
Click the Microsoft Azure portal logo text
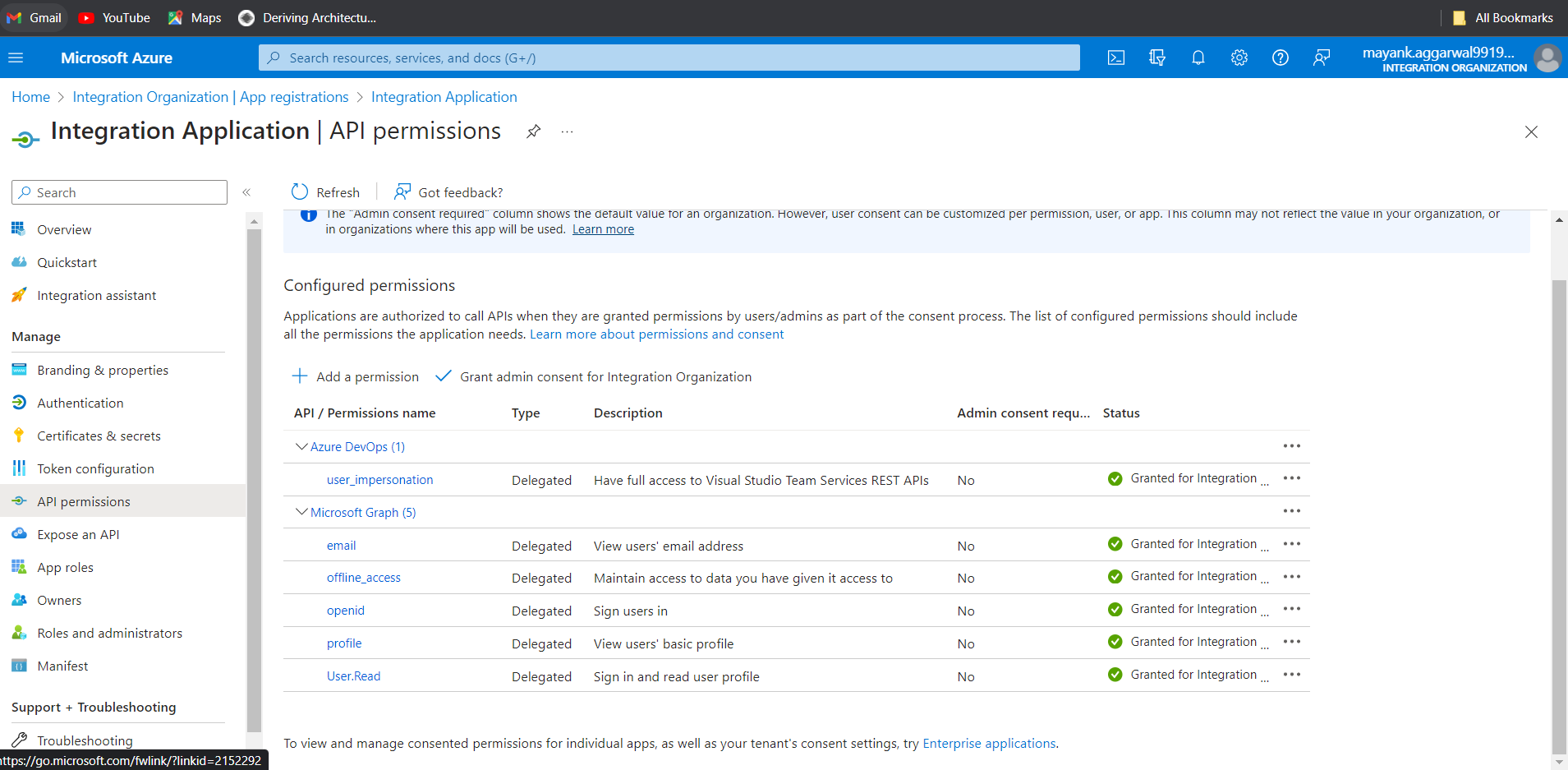(117, 58)
